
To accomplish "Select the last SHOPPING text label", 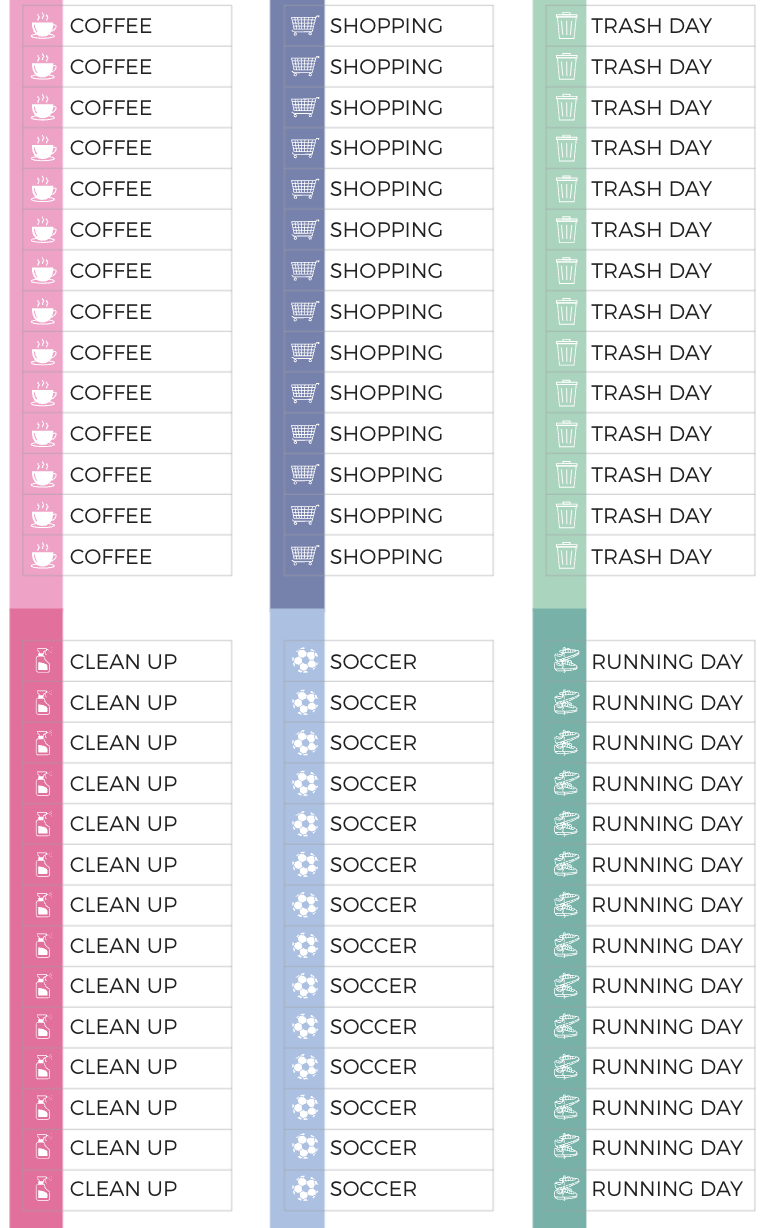I will pos(386,556).
